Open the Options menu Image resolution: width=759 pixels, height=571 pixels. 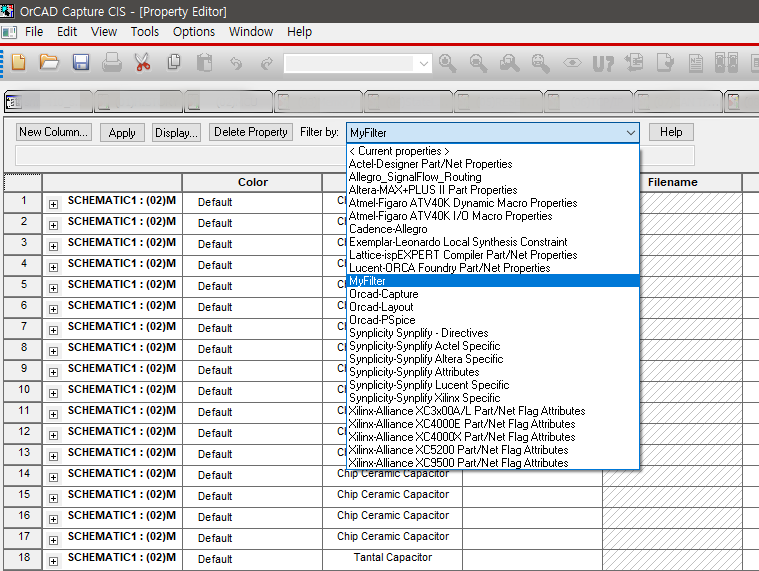194,32
